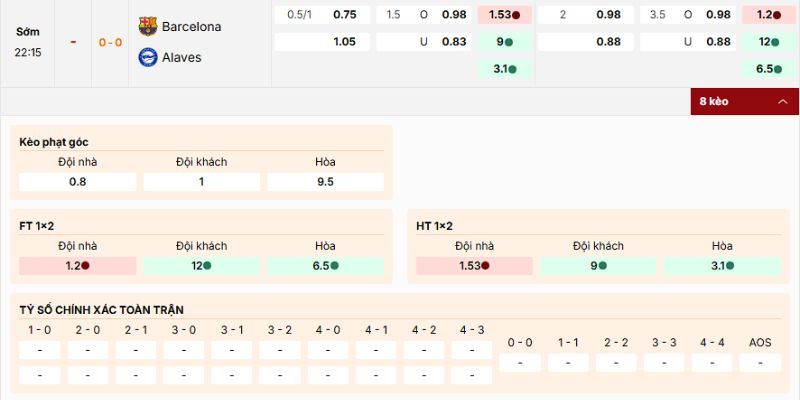Click the Barcelona club crest icon
Image resolution: width=800 pixels, height=400 pixels.
(x=148, y=26)
